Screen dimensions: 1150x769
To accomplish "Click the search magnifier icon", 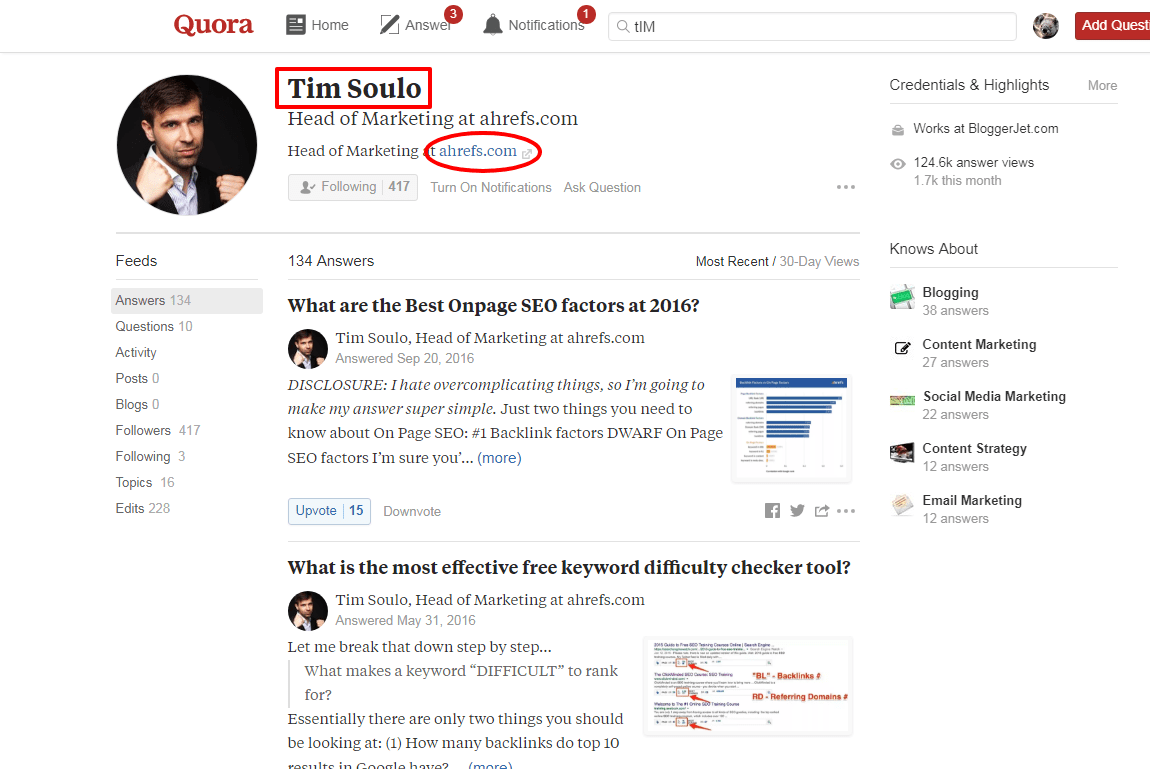I will 623,26.
